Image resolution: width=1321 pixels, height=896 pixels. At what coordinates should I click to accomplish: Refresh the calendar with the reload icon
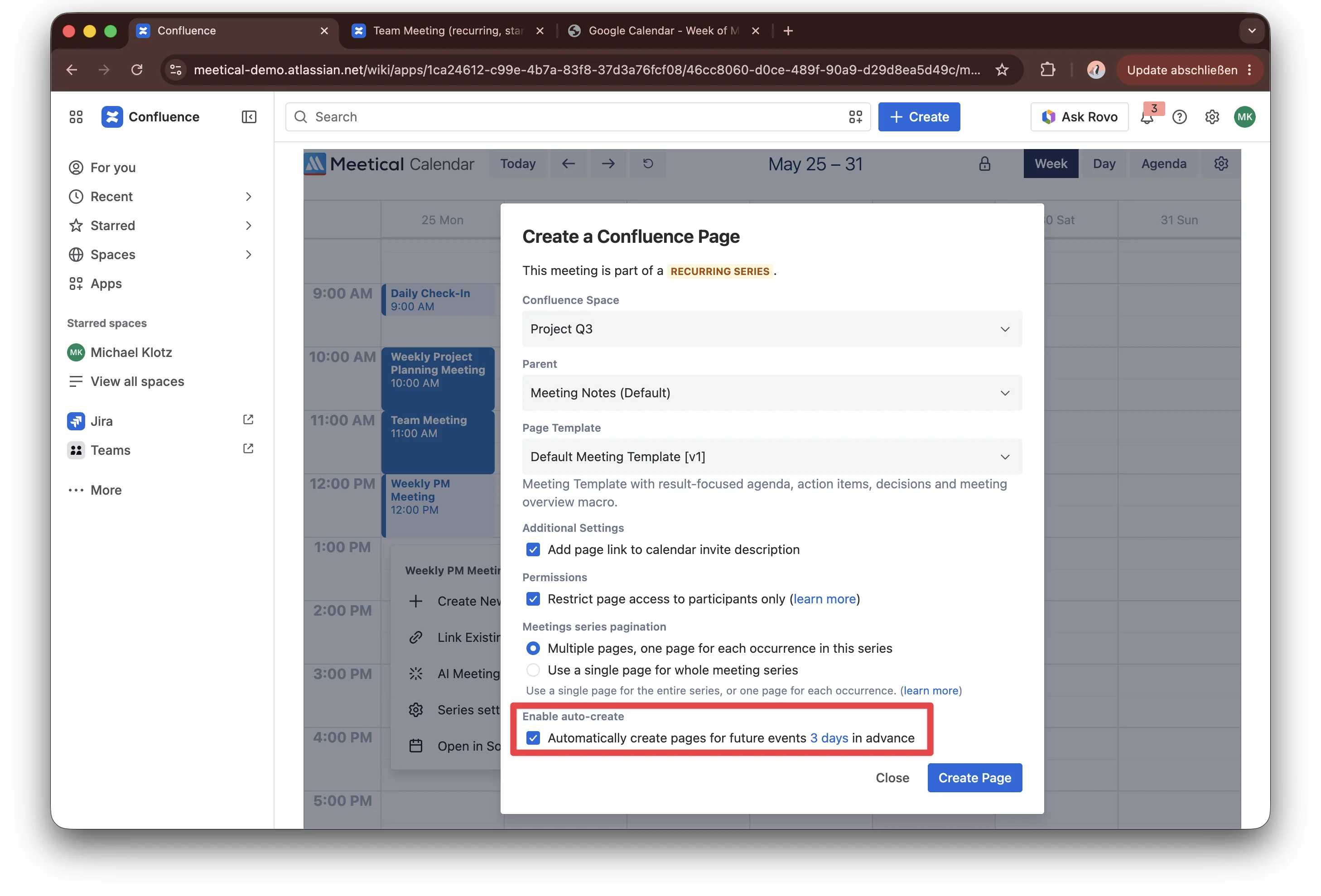point(648,164)
